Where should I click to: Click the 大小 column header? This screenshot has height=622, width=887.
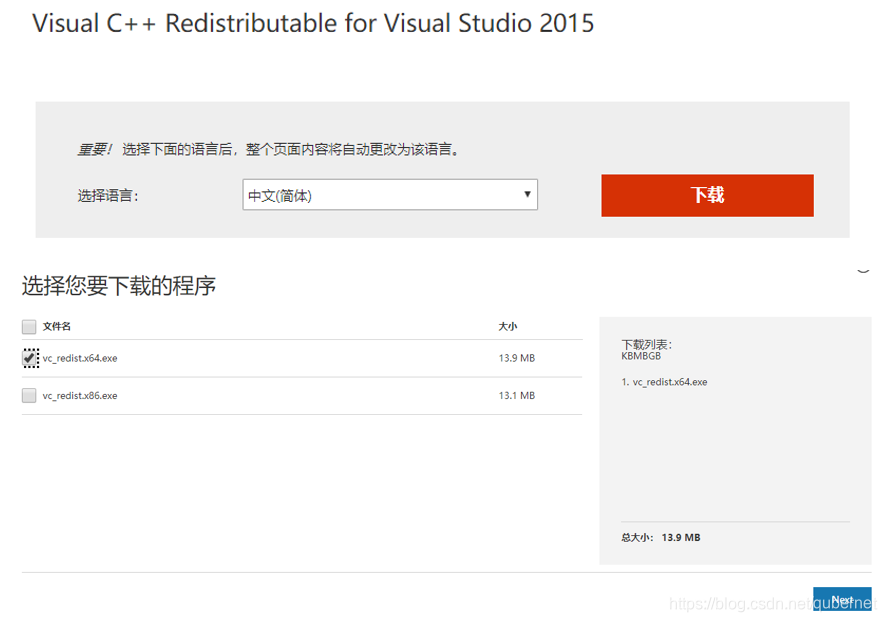[x=507, y=326]
